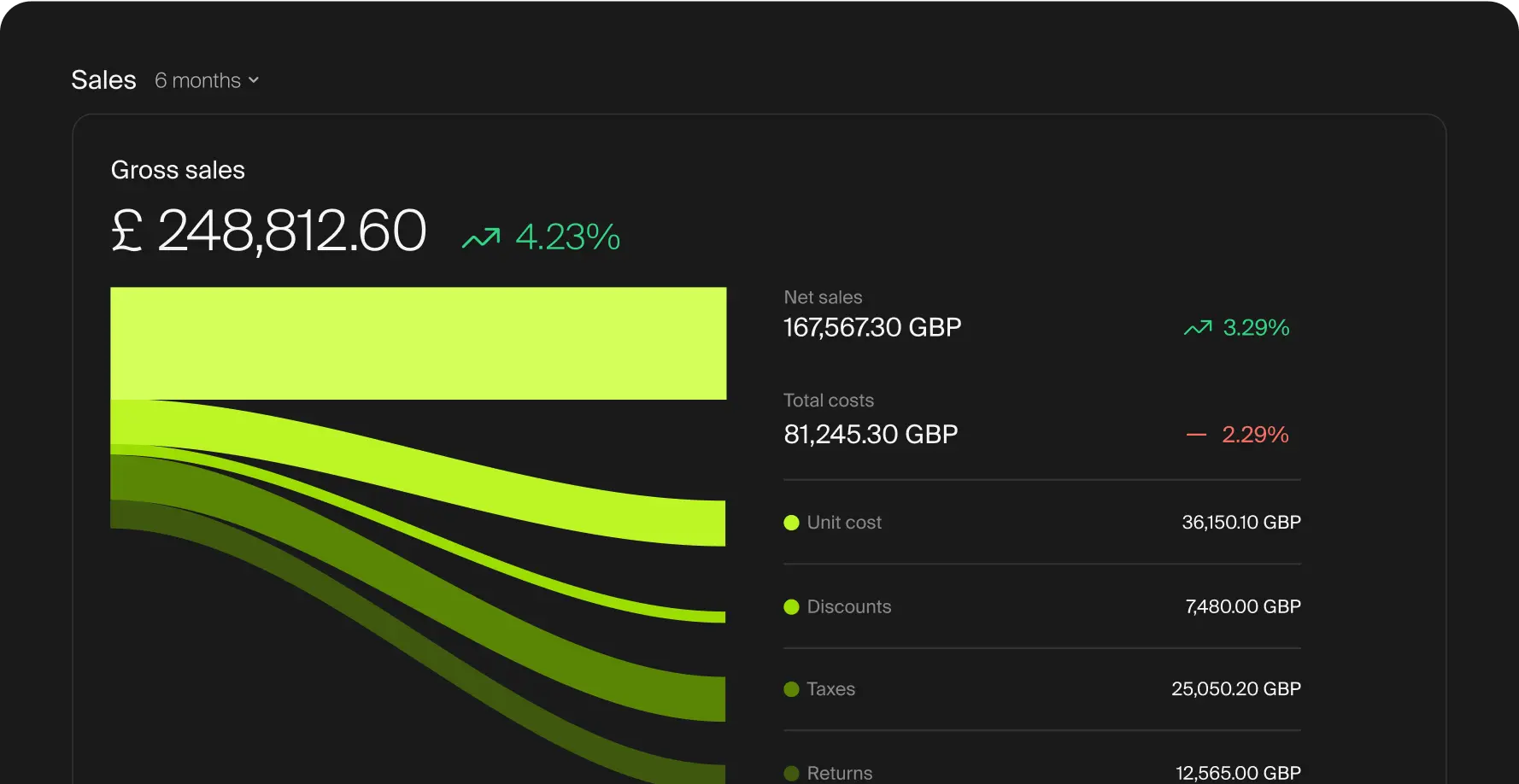Click the green trend arrow beside 4.23%

(x=481, y=237)
